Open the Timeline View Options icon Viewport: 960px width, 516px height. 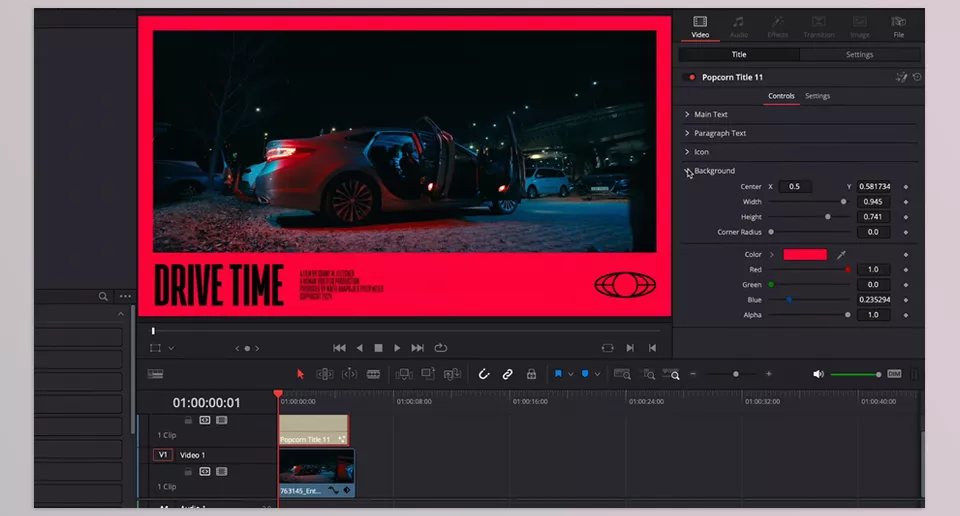(156, 374)
